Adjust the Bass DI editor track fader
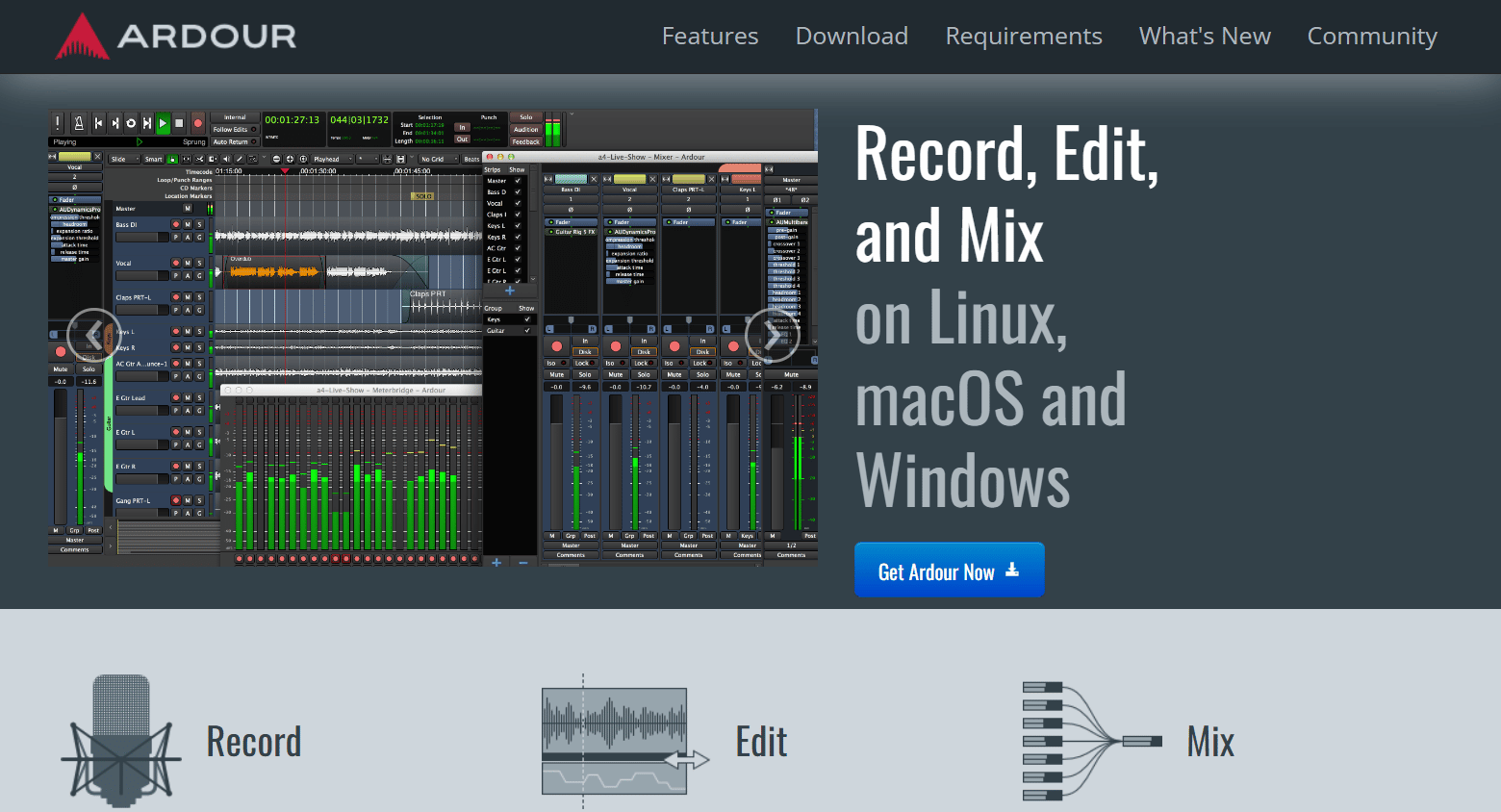This screenshot has width=1501, height=812. pyautogui.click(x=142, y=237)
